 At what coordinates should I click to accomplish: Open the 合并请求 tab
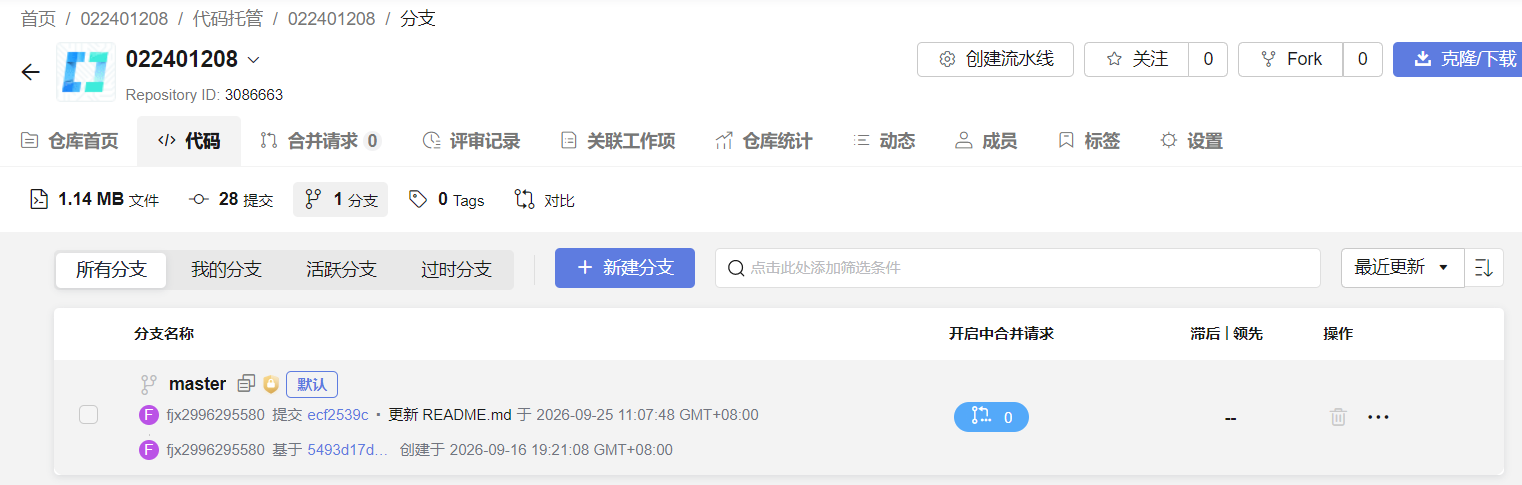pos(320,141)
